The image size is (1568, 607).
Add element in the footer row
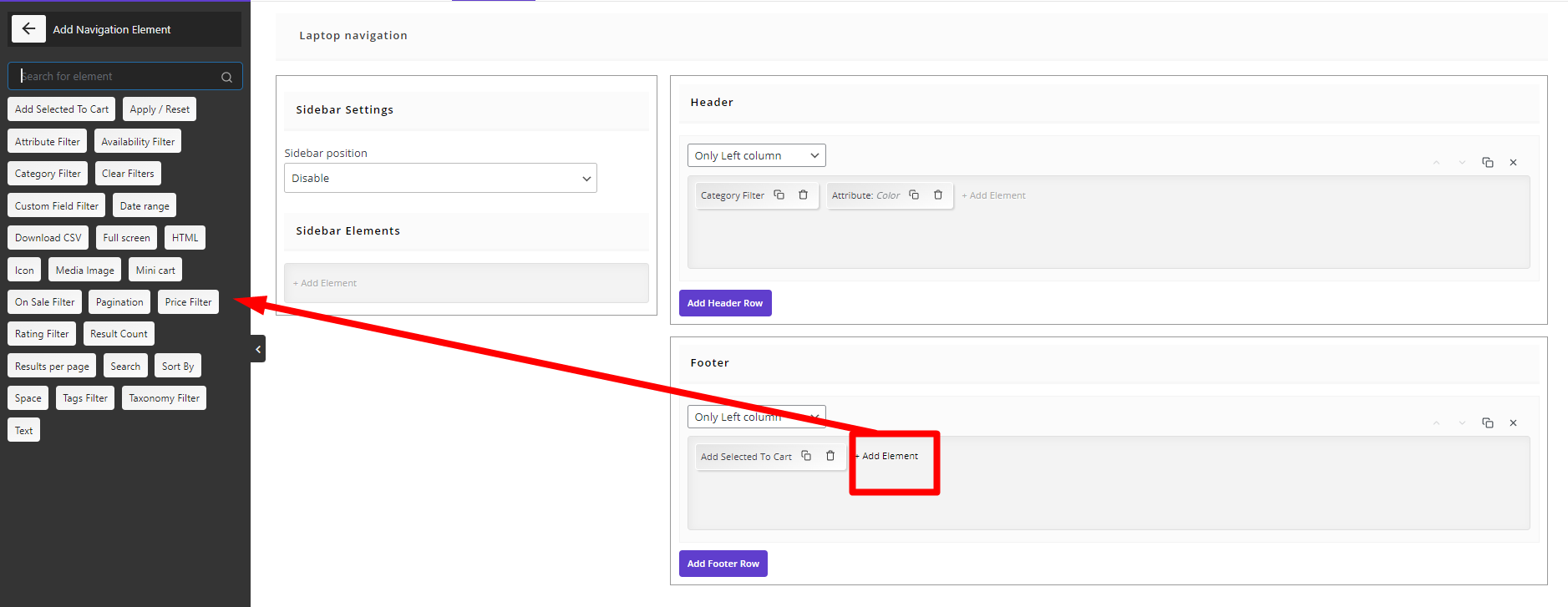click(886, 456)
